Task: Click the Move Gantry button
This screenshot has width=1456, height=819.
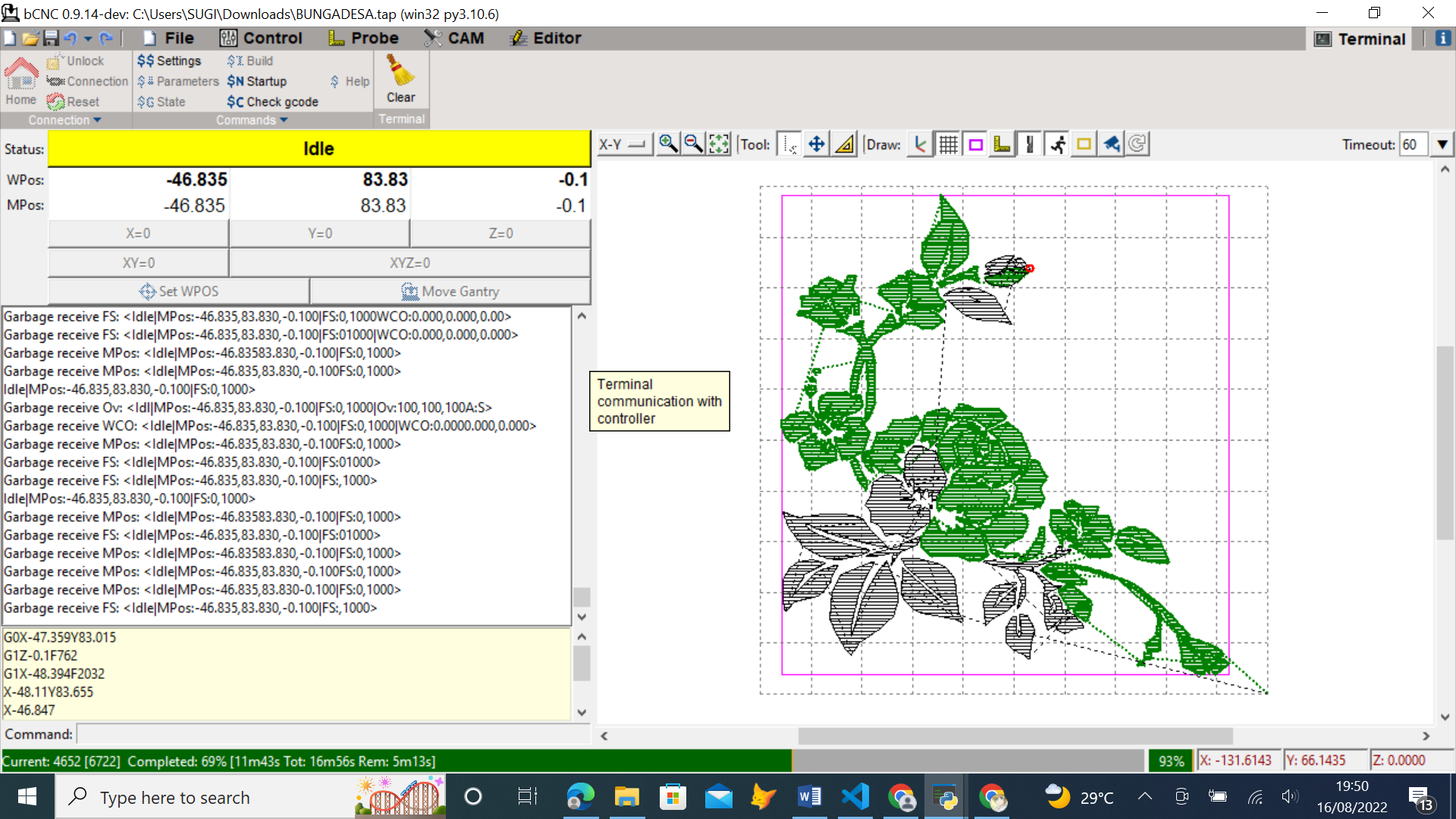Action: pyautogui.click(x=450, y=291)
